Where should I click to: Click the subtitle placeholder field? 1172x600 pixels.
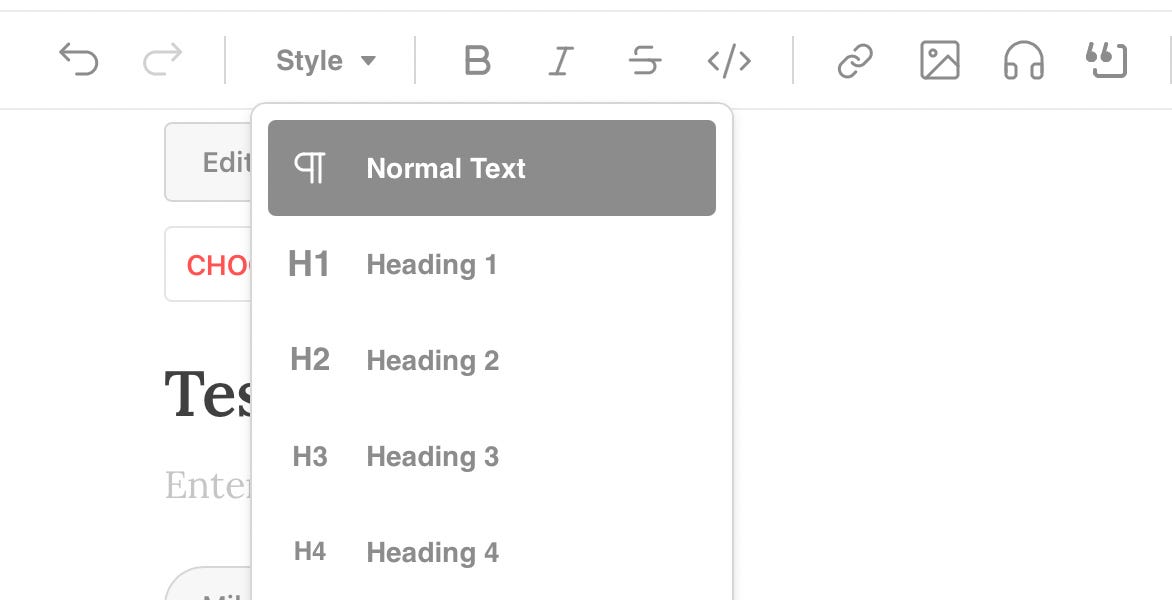pyautogui.click(x=210, y=483)
